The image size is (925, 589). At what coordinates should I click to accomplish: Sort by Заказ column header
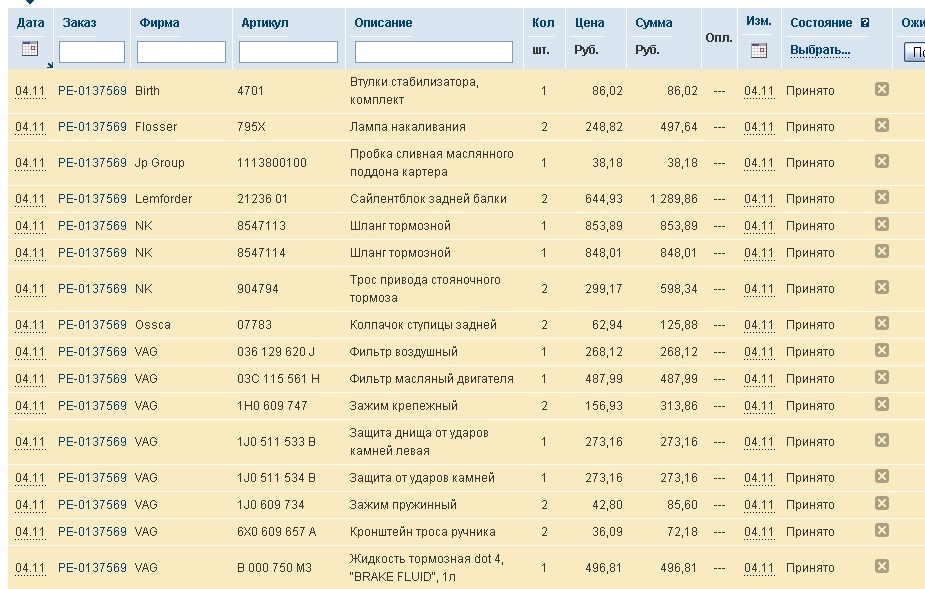[x=79, y=22]
